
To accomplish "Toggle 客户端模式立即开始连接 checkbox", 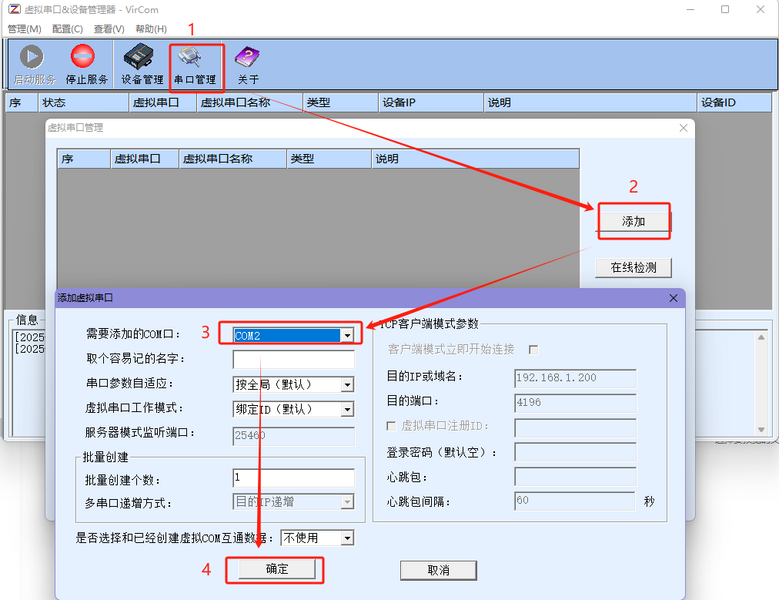I will click(534, 350).
